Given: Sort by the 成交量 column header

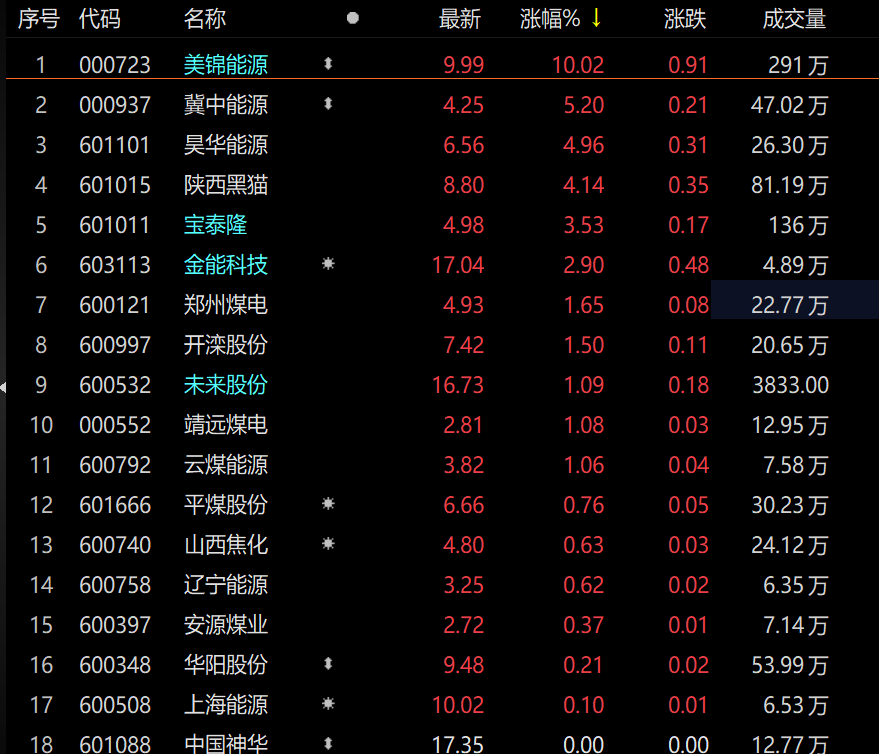Looking at the screenshot, I should point(794,19).
